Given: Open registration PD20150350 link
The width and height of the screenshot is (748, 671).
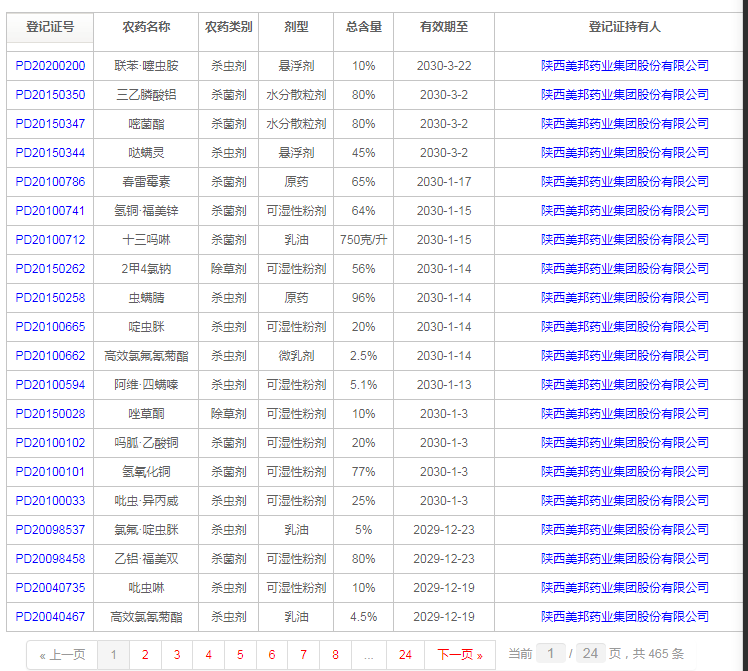Looking at the screenshot, I should [50, 95].
